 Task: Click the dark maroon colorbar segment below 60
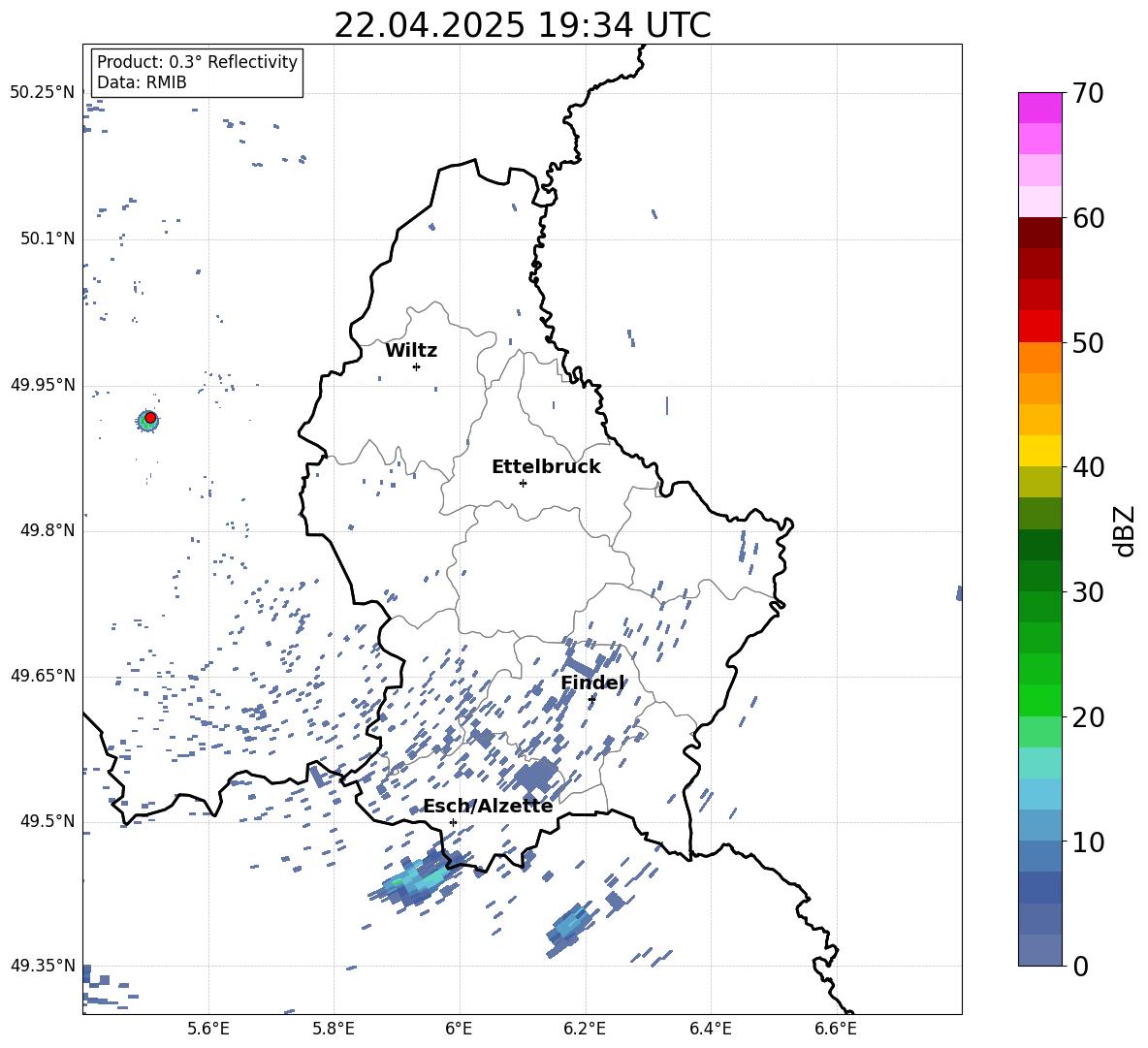(1040, 233)
